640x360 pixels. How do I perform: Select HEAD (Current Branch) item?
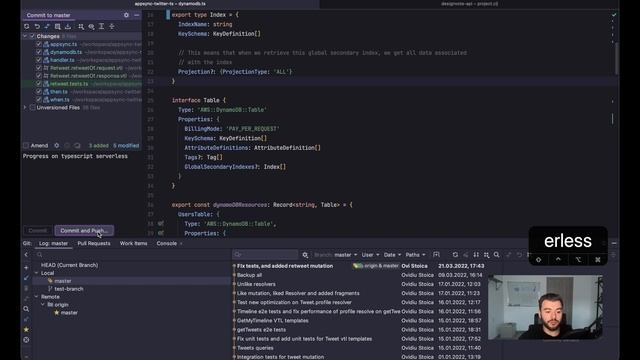(69, 265)
